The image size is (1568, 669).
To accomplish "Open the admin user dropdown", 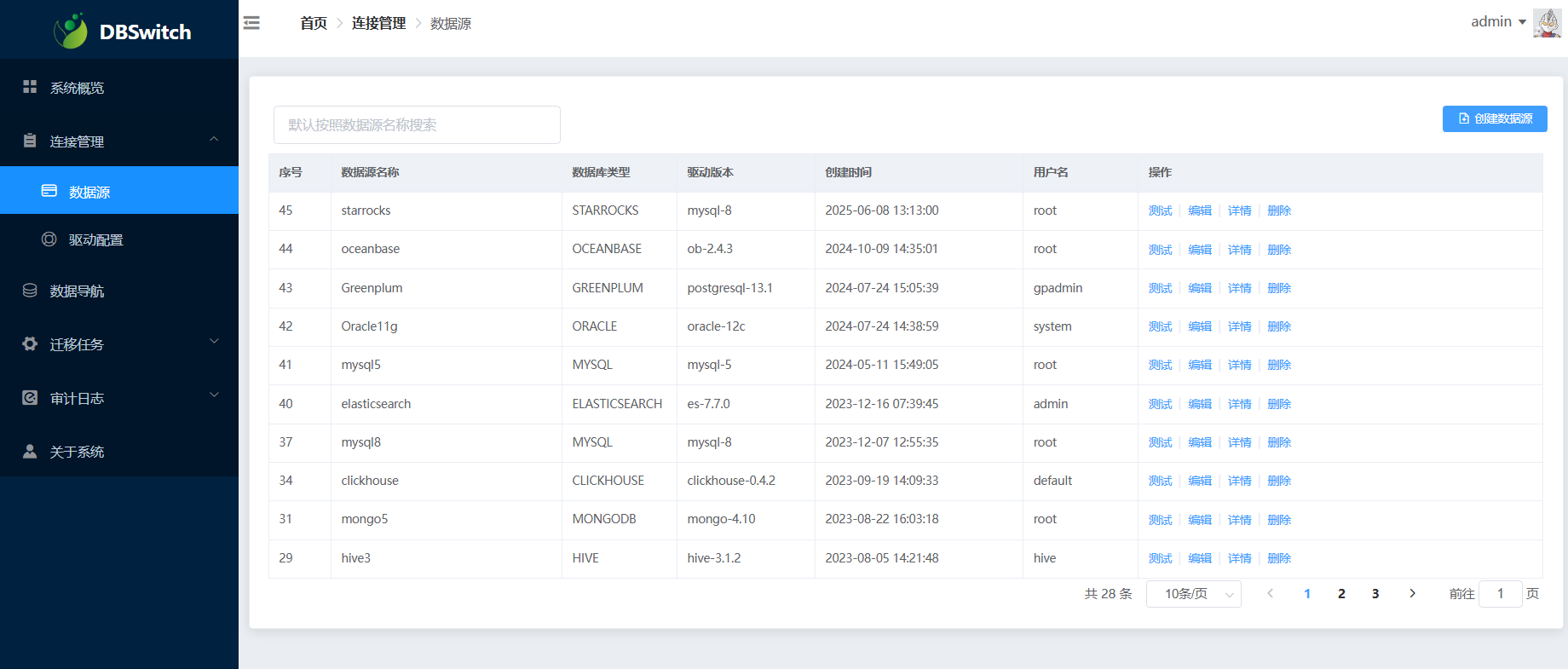I will click(x=1498, y=22).
